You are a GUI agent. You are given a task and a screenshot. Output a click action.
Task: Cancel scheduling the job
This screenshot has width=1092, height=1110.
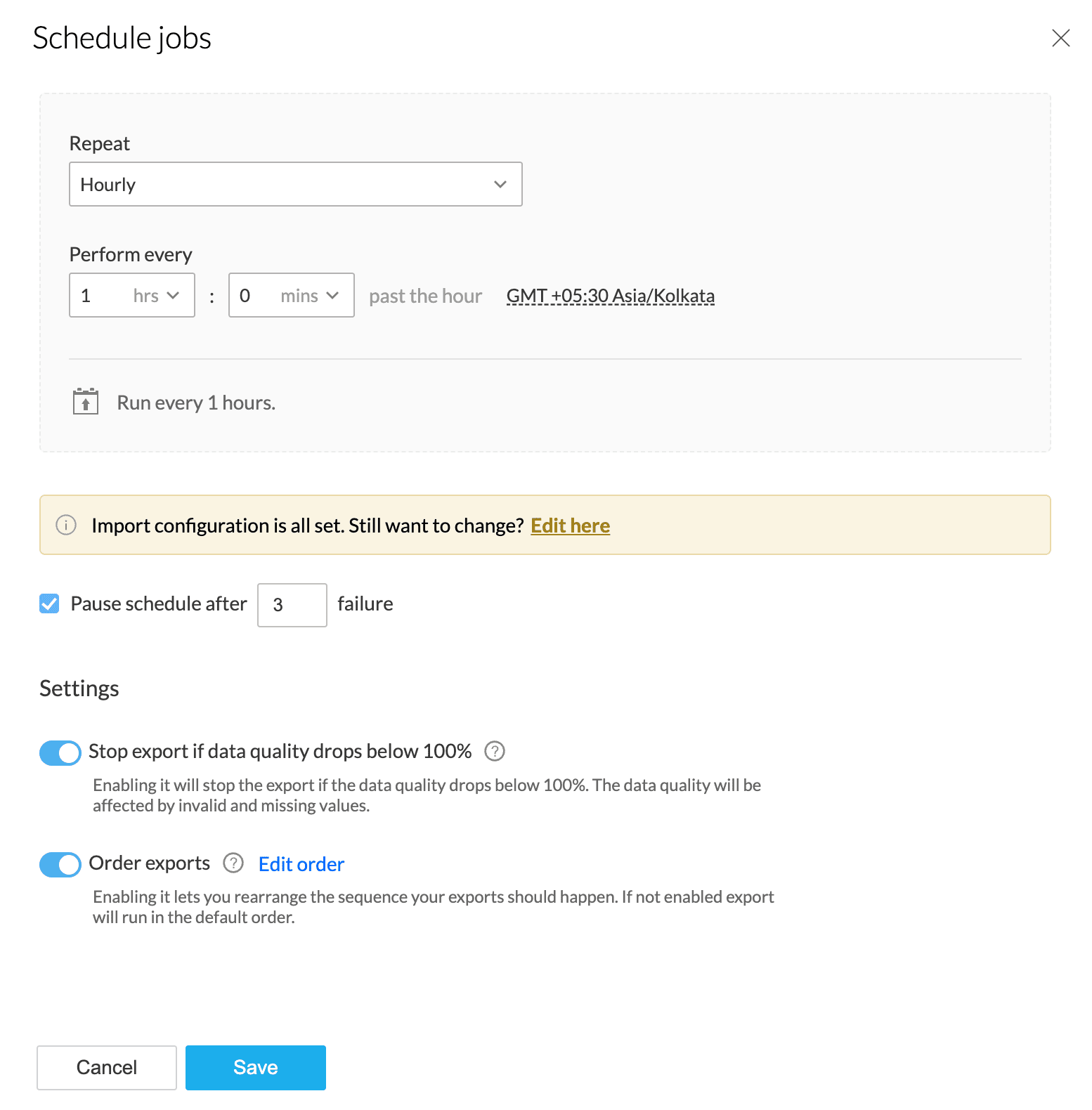pyautogui.click(x=107, y=1067)
